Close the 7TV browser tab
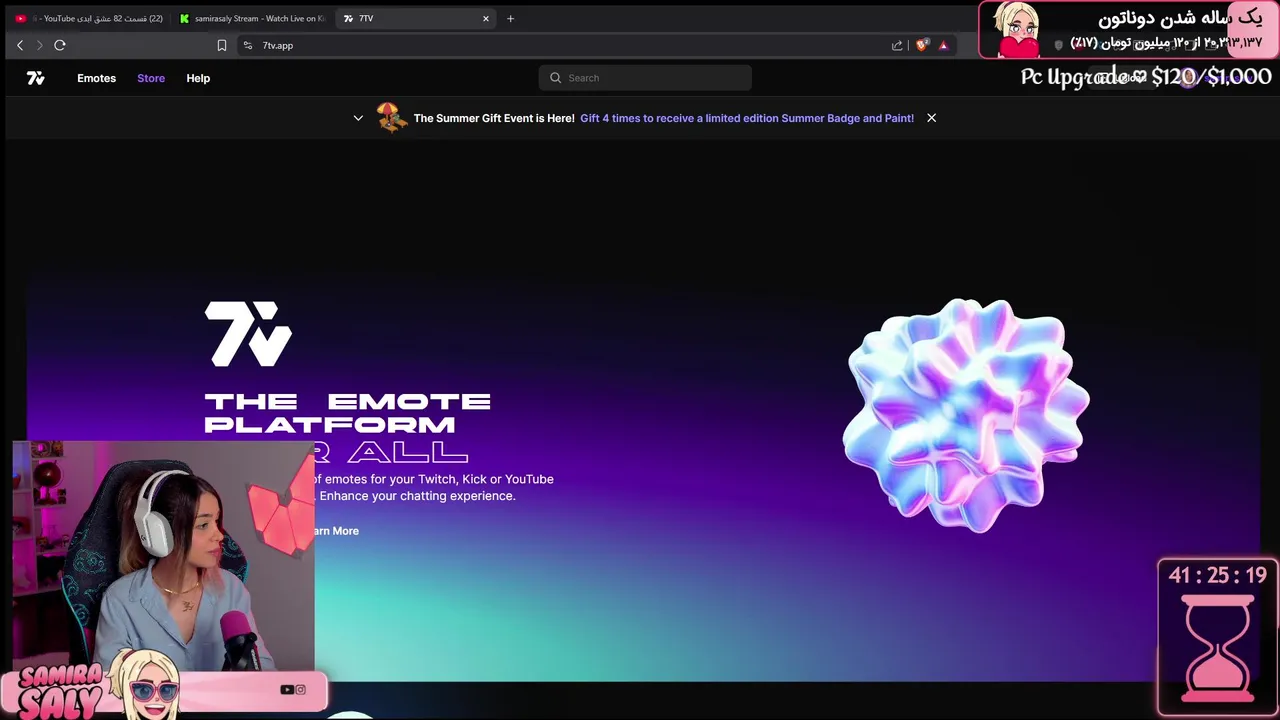1280x720 pixels. 486,18
